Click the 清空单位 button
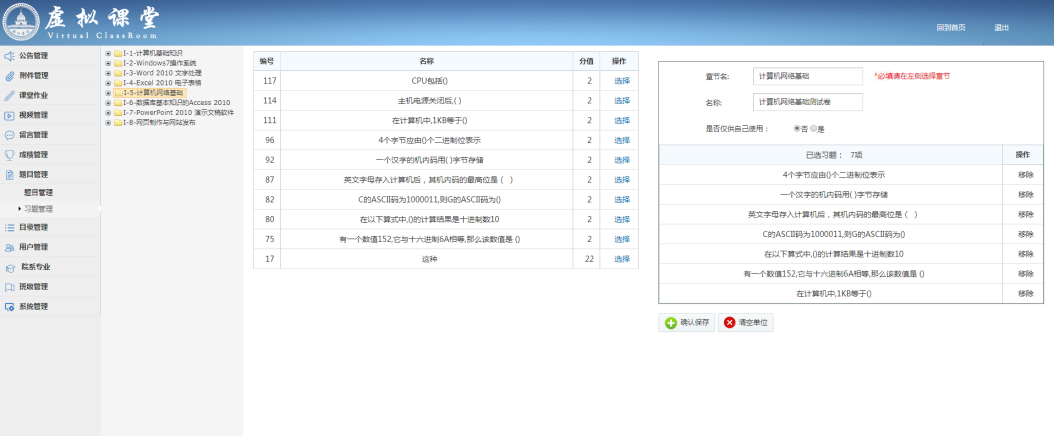This screenshot has height=436, width=1054. click(746, 323)
